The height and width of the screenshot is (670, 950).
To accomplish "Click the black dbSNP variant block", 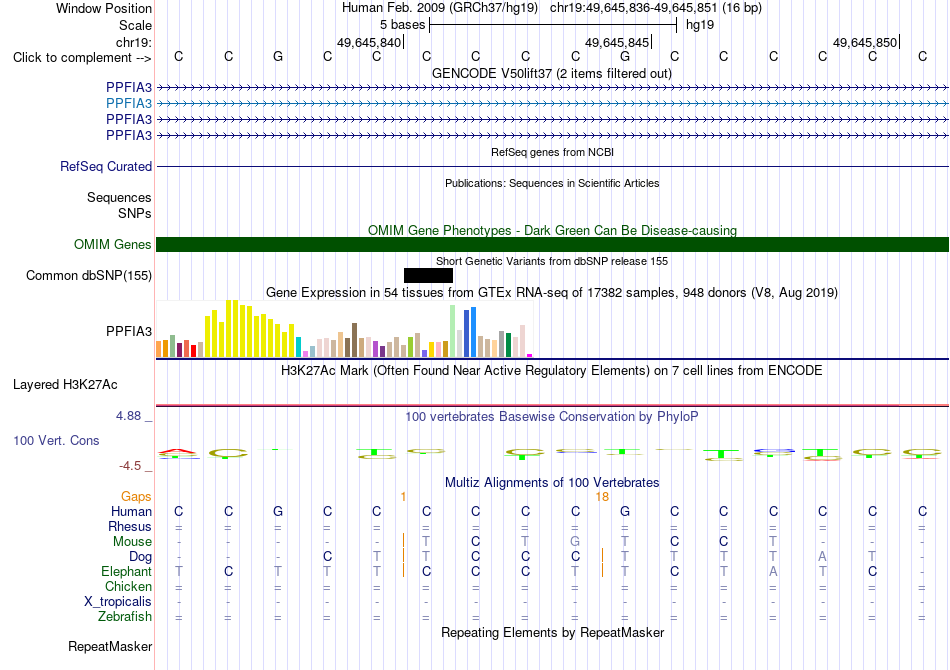I will click(428, 276).
